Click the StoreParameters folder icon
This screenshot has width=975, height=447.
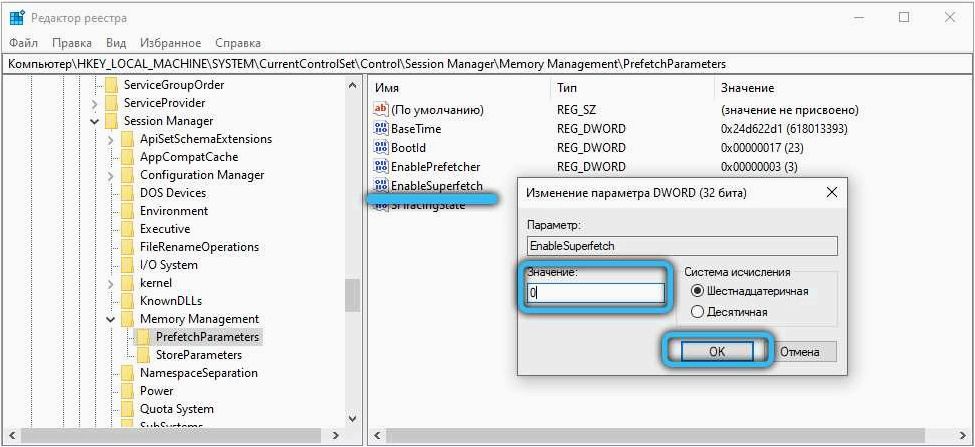(x=144, y=355)
